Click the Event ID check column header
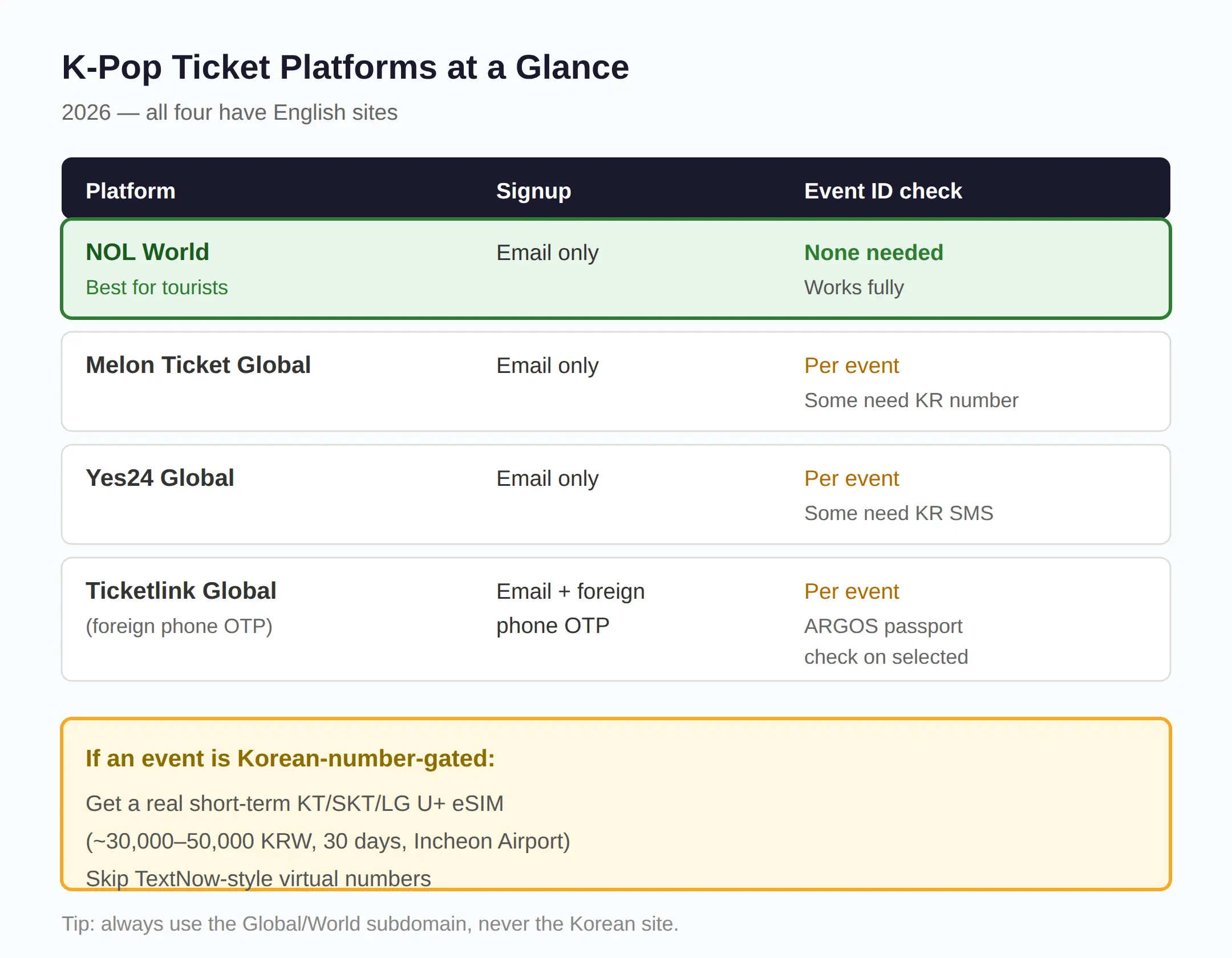 (883, 191)
